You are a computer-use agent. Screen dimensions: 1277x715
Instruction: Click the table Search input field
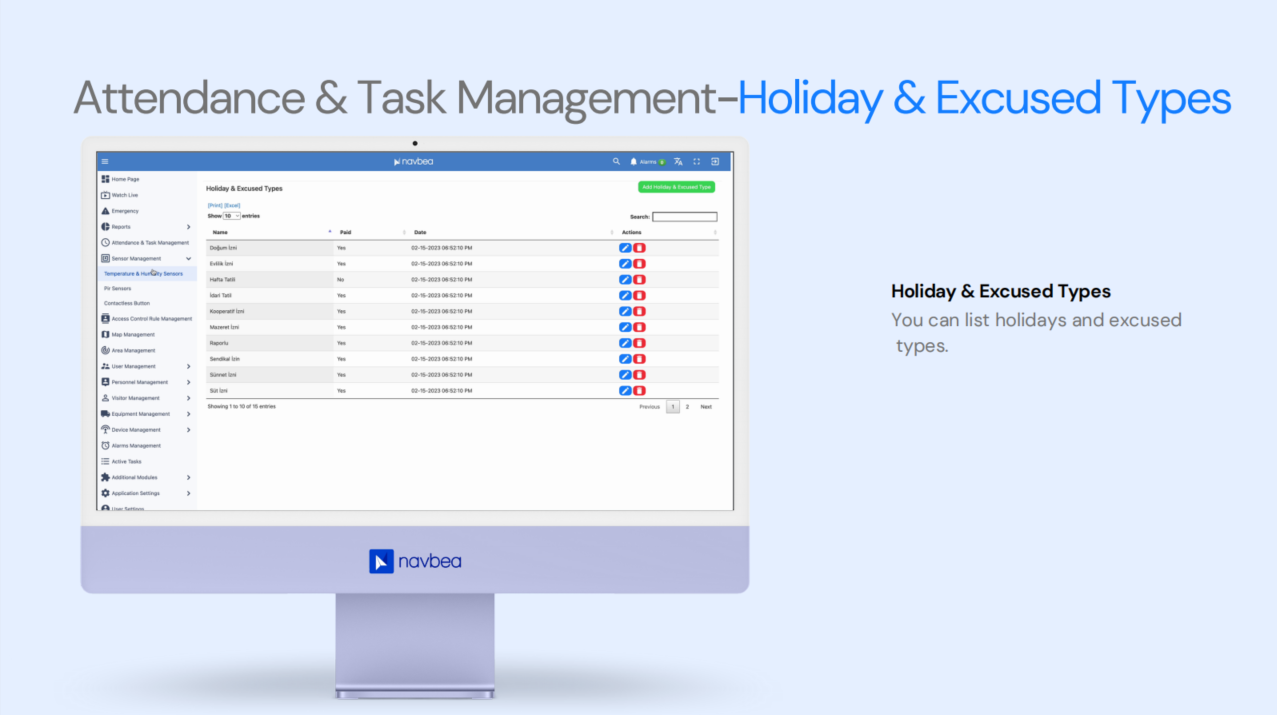coord(684,217)
